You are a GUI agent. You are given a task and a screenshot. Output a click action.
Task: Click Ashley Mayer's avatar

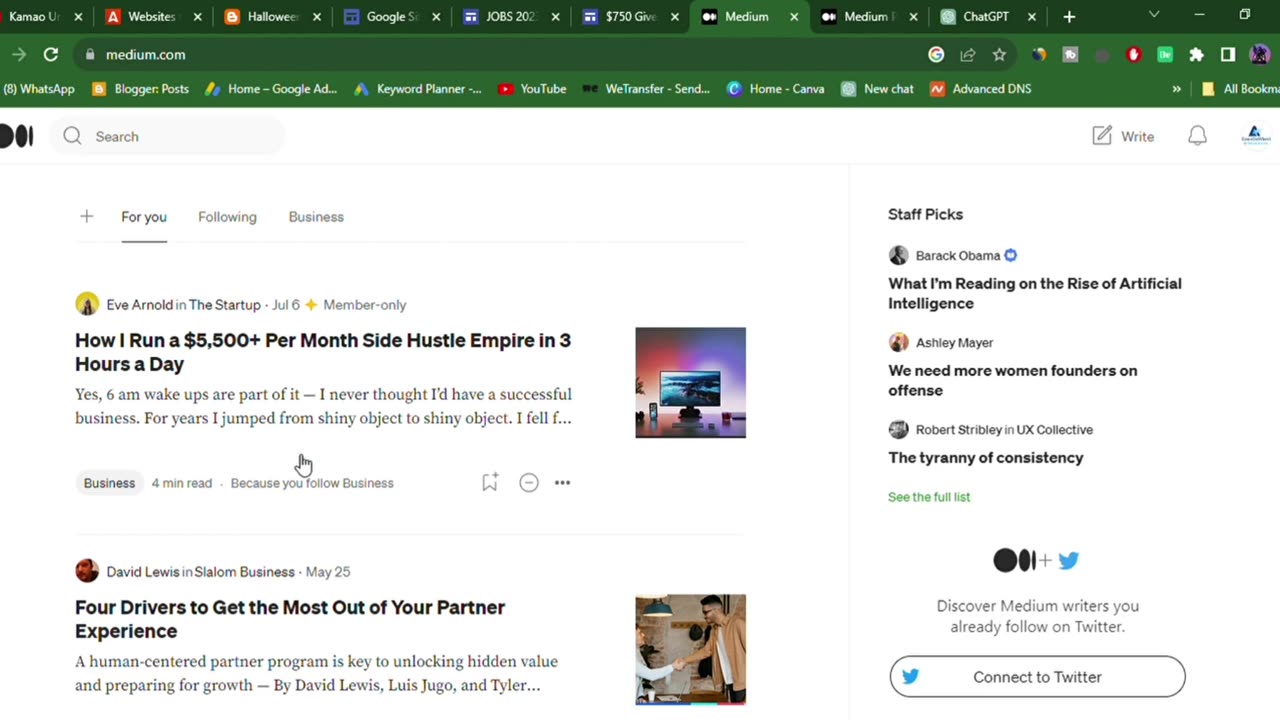899,342
